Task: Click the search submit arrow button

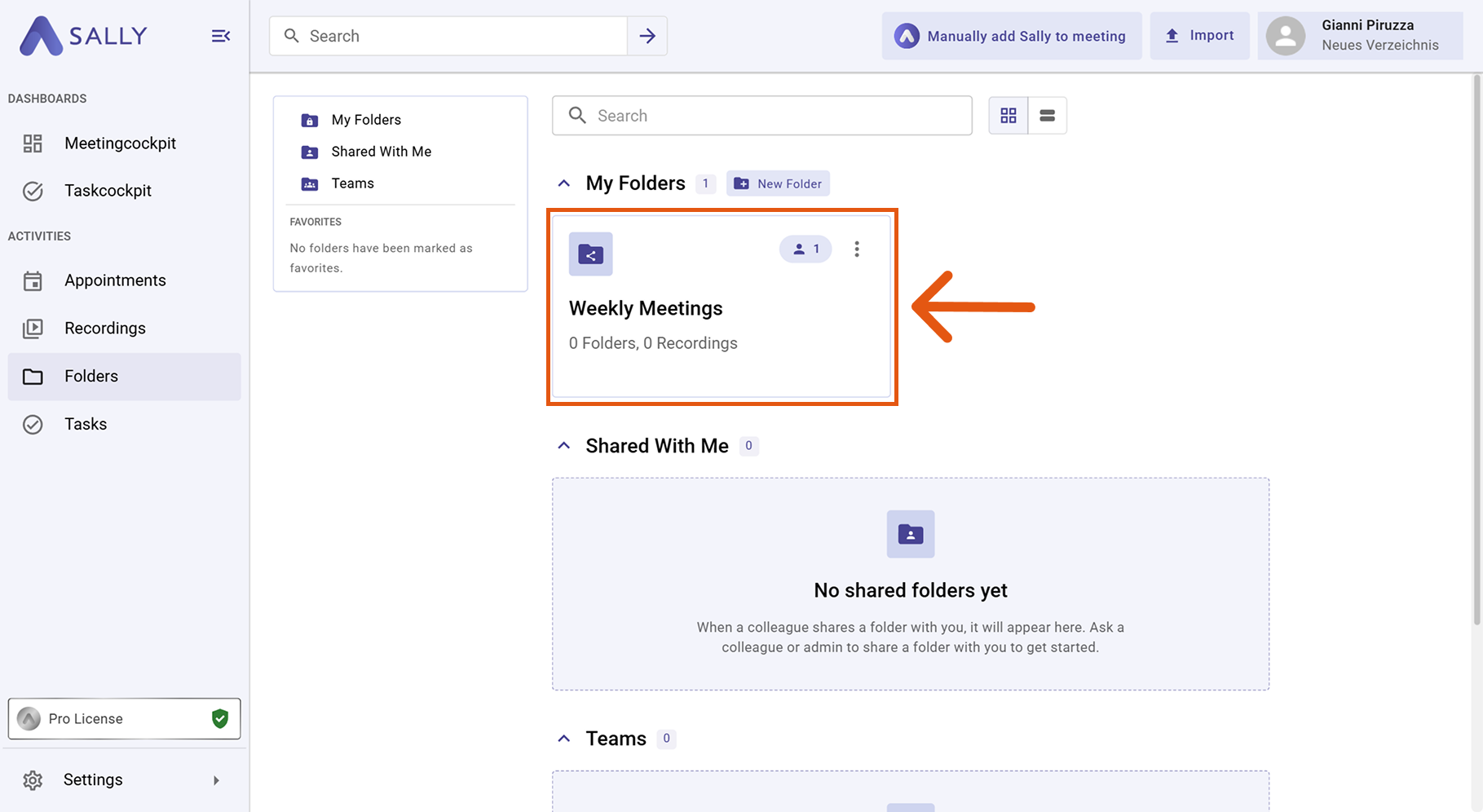Action: point(647,36)
